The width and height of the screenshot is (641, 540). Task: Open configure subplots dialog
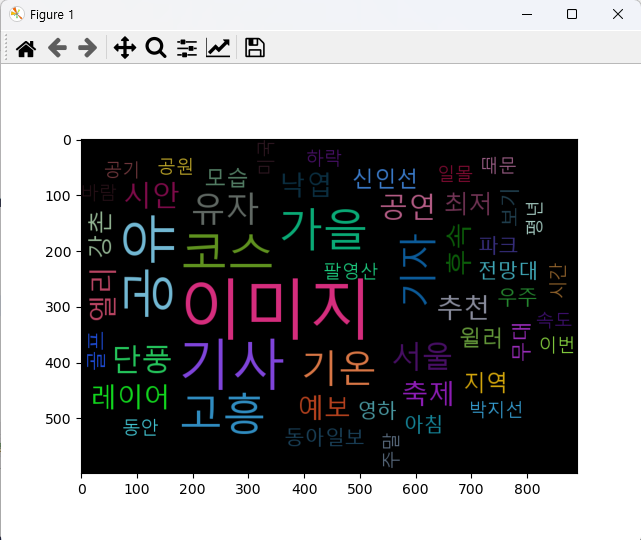[x=187, y=48]
